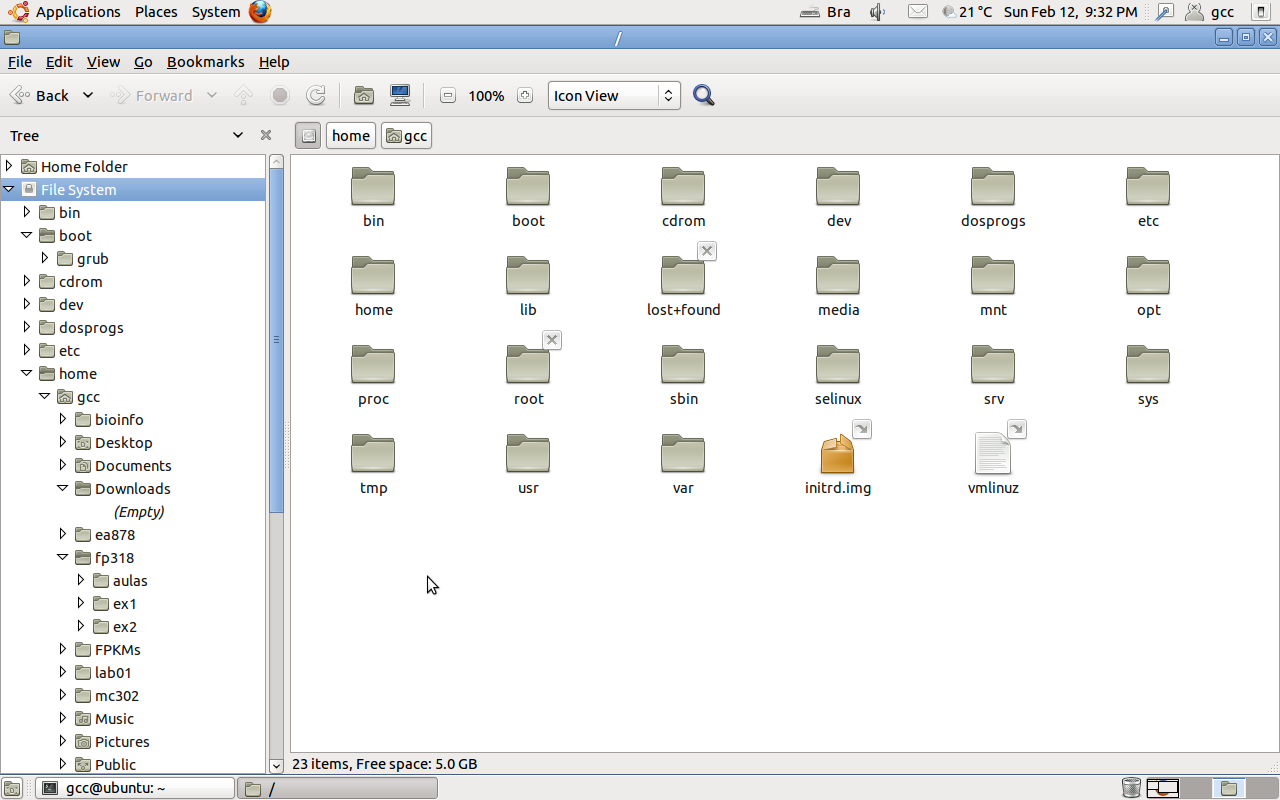Open the Computer toolbar icon

400,96
